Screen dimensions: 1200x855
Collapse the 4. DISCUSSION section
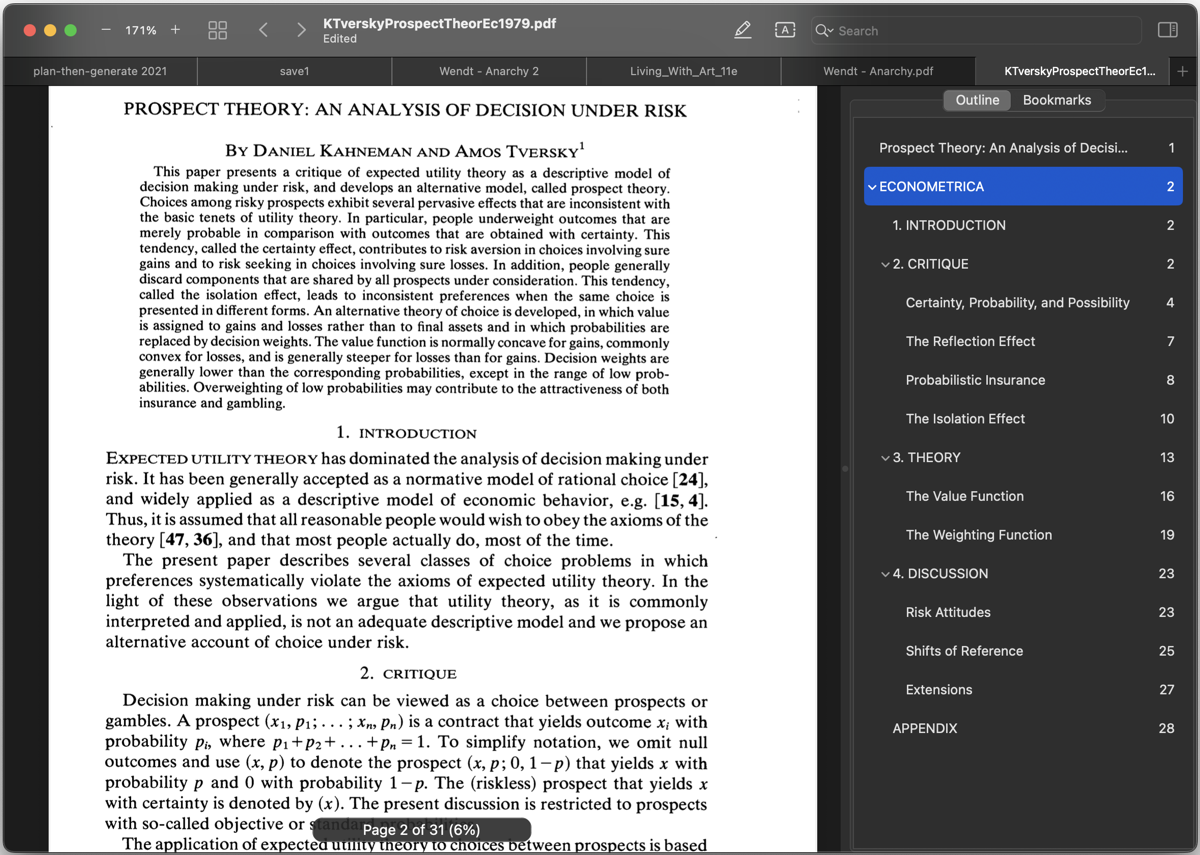pyautogui.click(x=885, y=574)
